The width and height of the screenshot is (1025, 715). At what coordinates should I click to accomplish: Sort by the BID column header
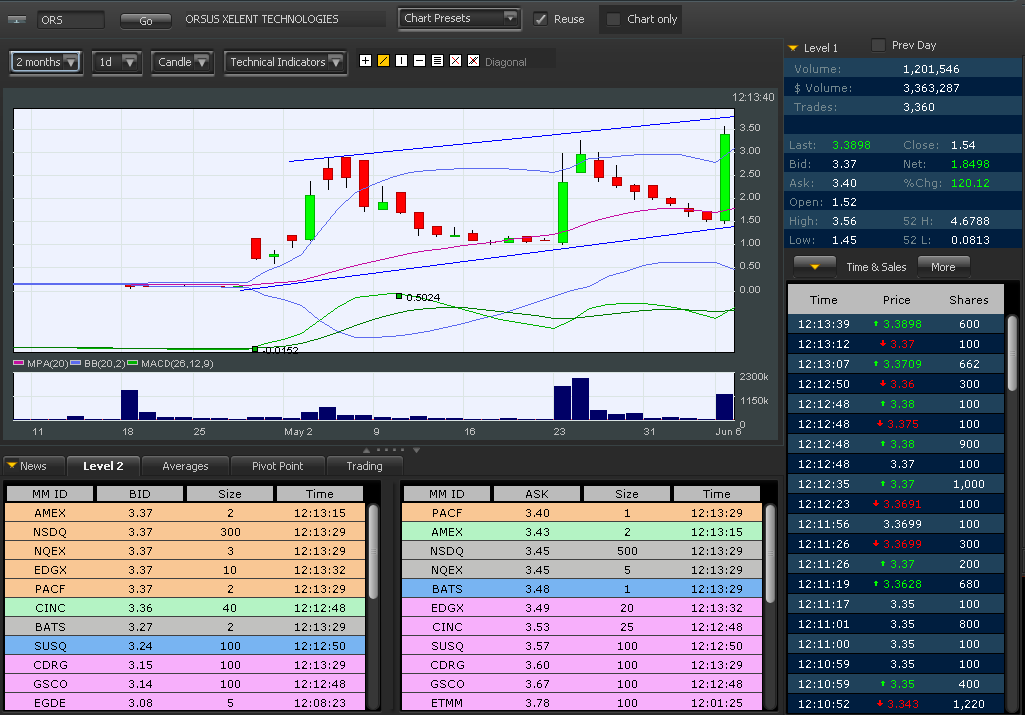point(140,493)
